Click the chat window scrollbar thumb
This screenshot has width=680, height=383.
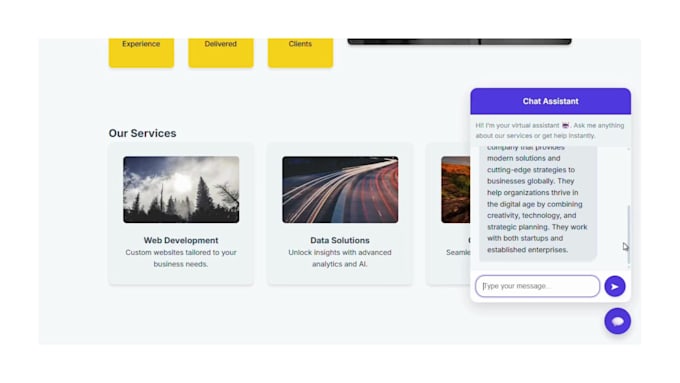(x=628, y=235)
